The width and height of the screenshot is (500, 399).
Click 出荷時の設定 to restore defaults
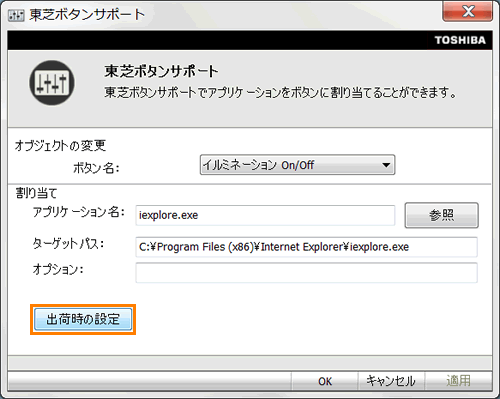83,319
